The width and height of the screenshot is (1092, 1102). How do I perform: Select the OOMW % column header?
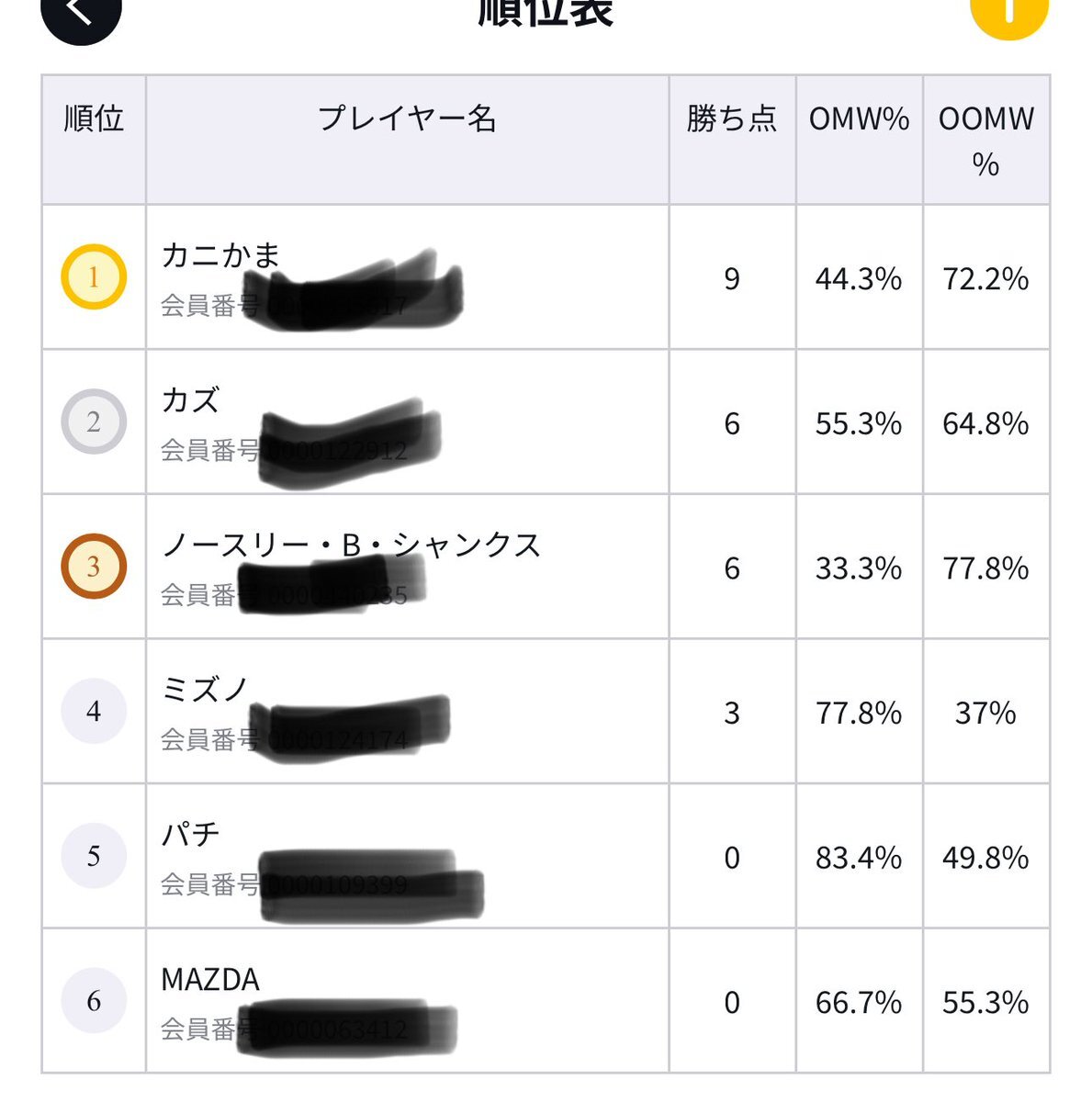pos(986,140)
